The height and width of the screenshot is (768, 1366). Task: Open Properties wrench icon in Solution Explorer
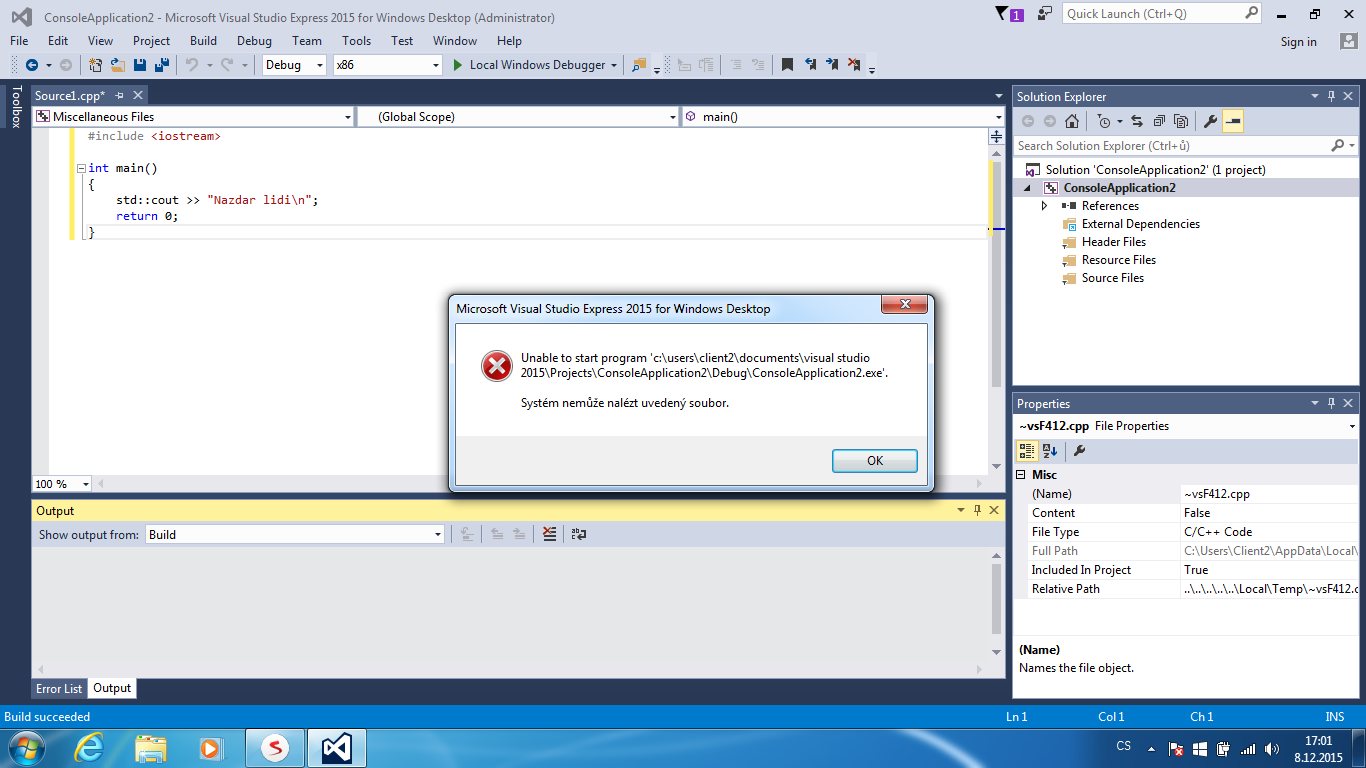point(1210,121)
